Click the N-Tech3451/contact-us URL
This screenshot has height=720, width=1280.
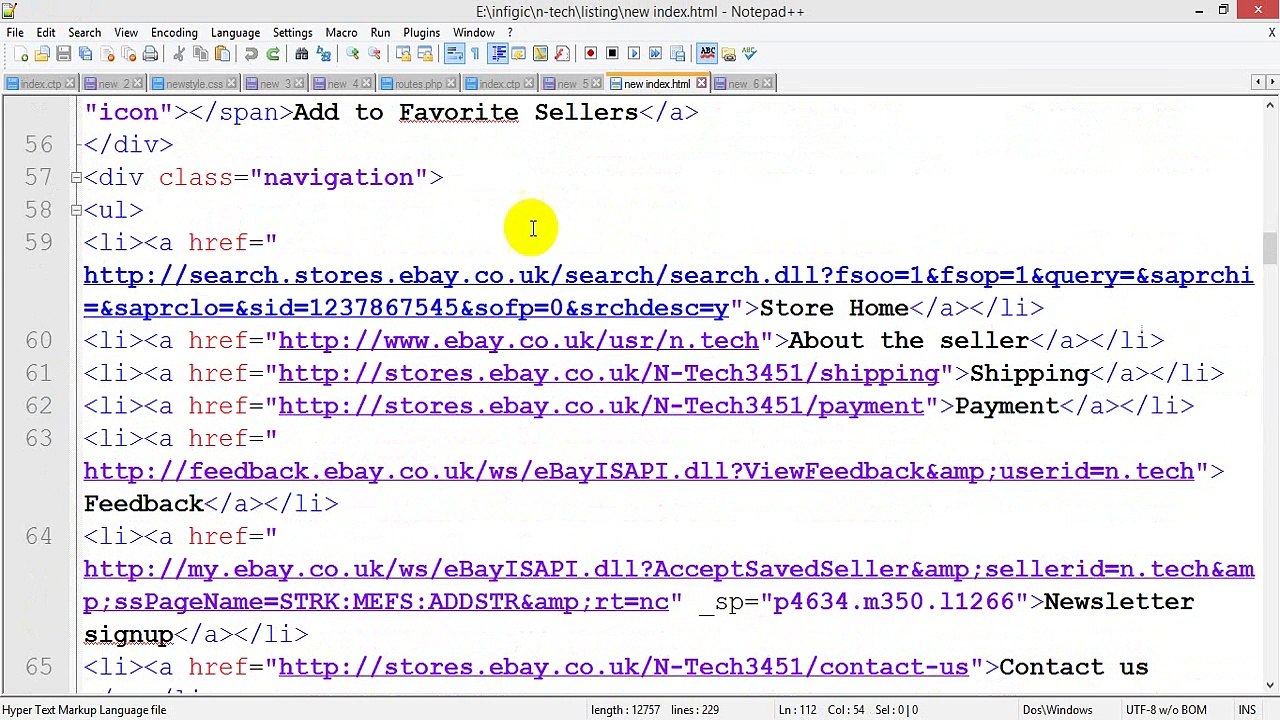623,667
